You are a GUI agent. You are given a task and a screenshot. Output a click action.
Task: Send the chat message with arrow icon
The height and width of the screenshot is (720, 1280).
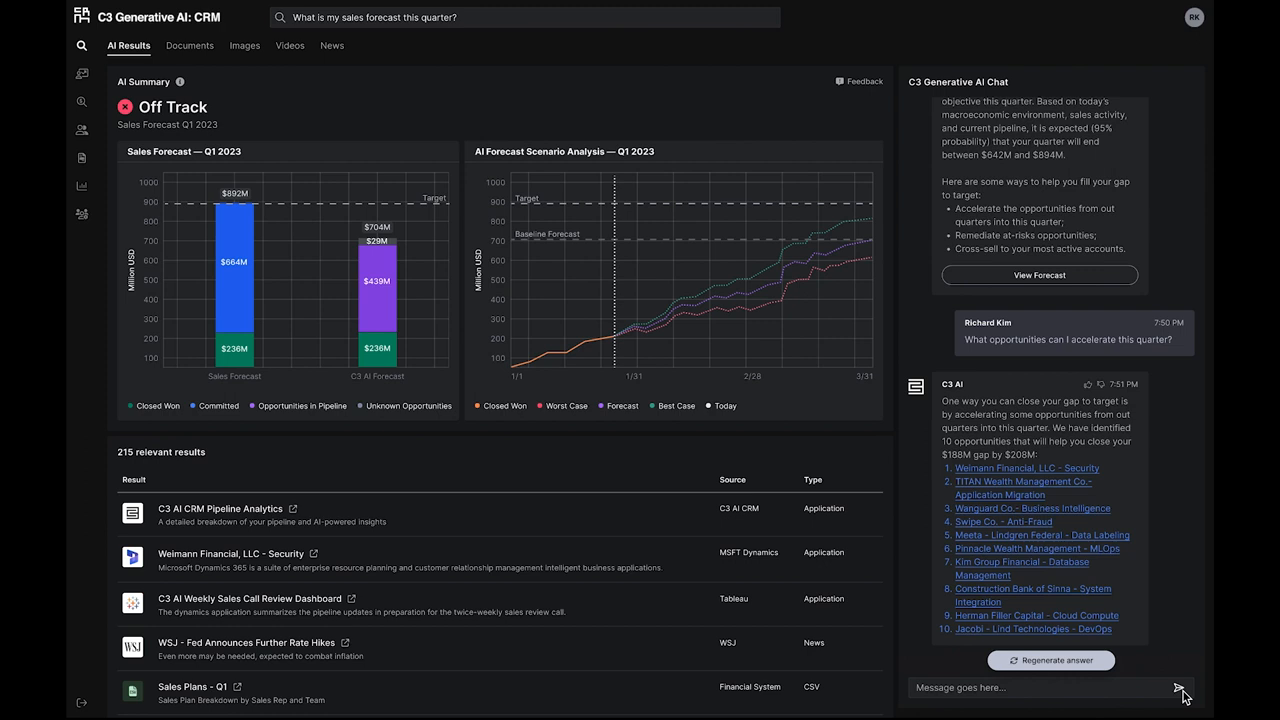(1179, 688)
